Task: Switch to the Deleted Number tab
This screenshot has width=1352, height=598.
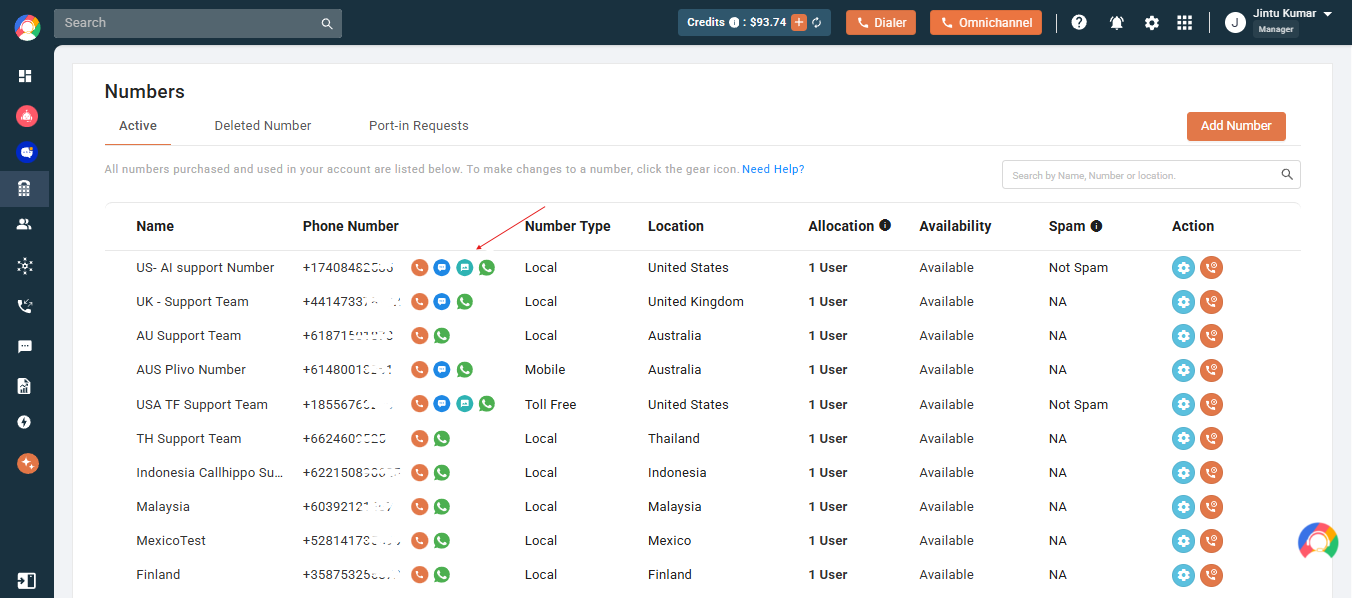Action: click(x=263, y=126)
